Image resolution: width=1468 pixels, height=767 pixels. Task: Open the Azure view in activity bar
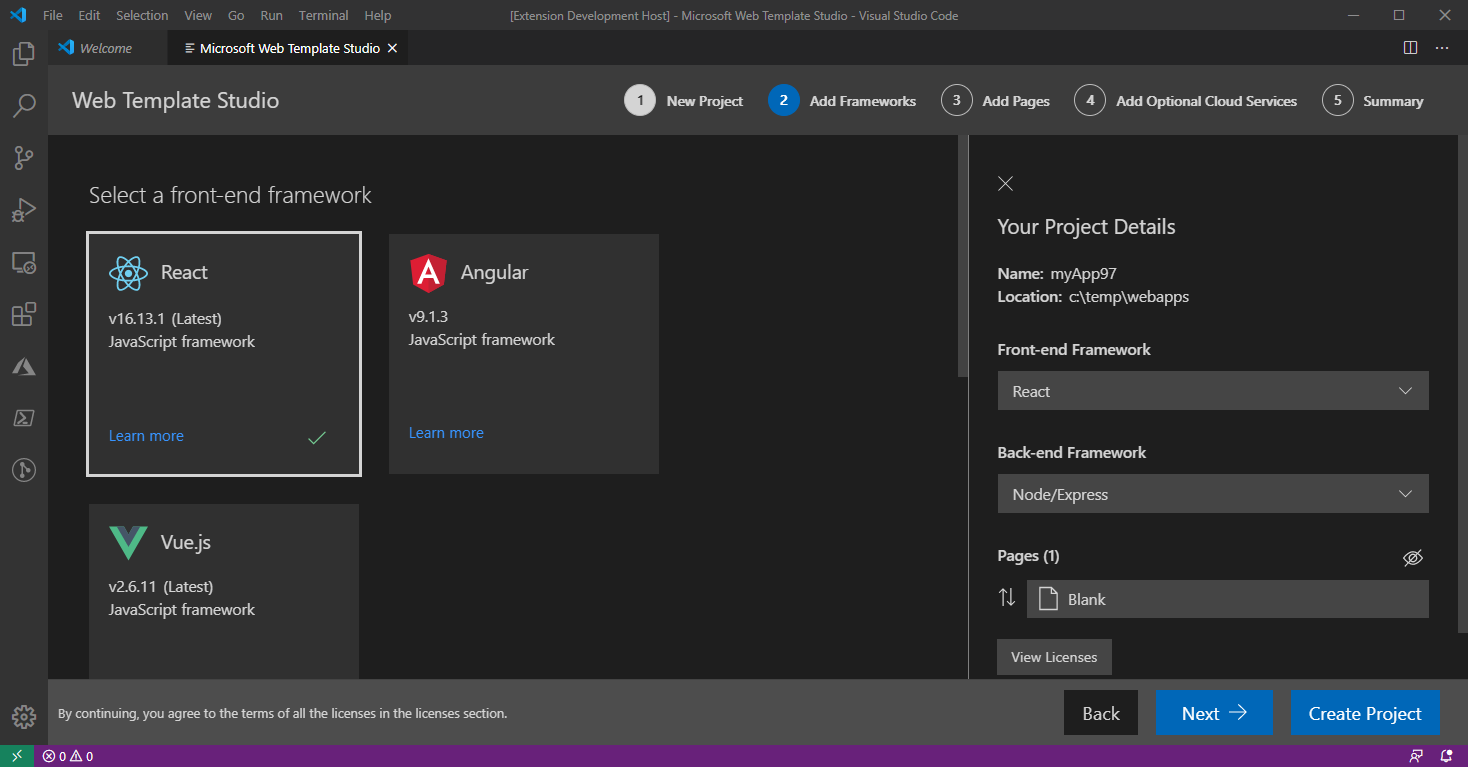(24, 366)
